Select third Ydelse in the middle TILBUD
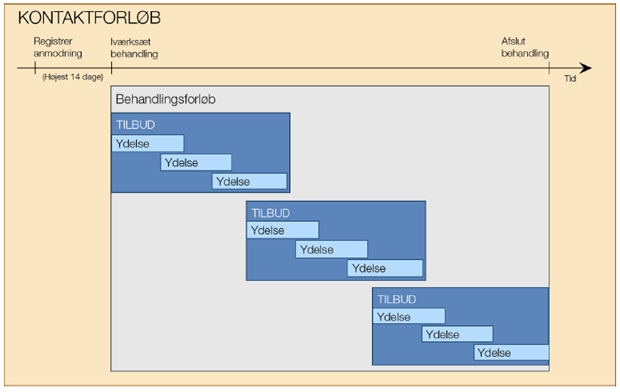Viewport: 620px width, 392px height. pos(385,268)
